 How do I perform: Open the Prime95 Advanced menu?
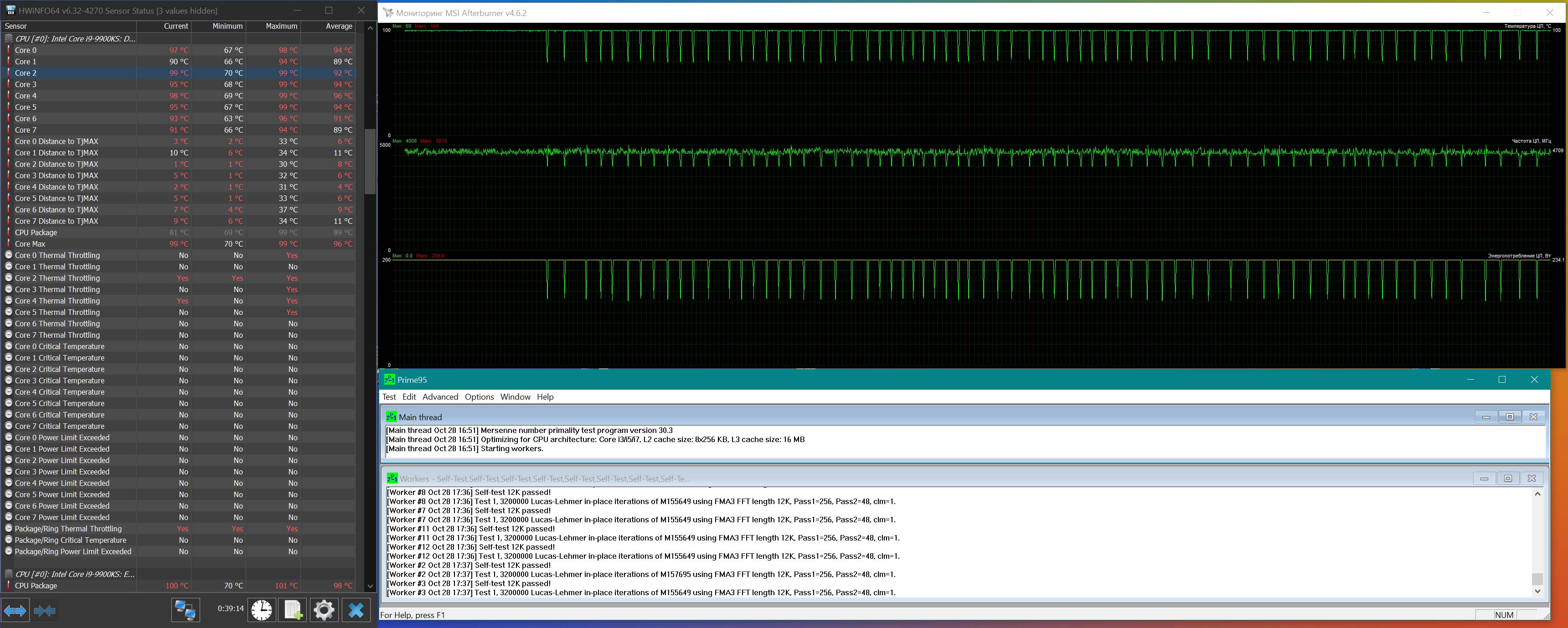439,397
